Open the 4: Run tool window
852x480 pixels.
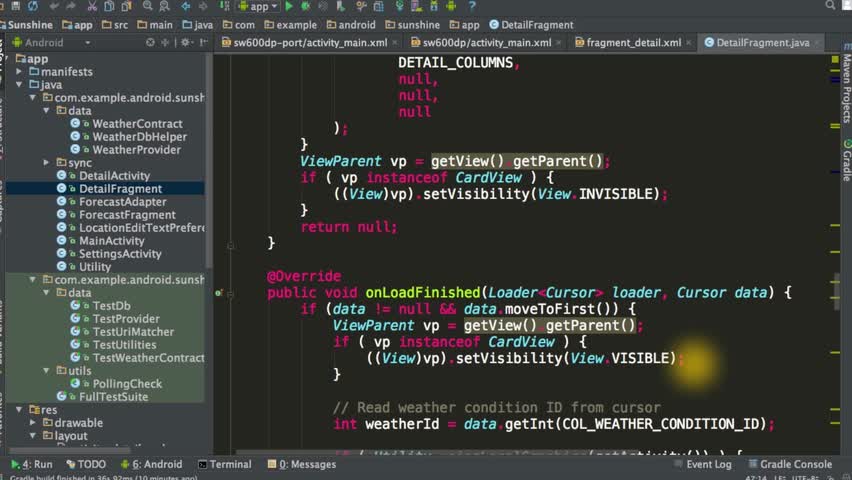point(32,464)
